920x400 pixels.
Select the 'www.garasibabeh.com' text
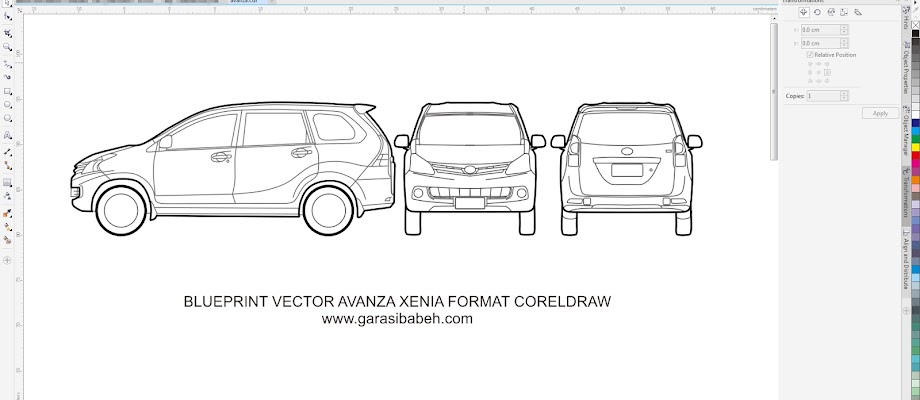pos(397,319)
